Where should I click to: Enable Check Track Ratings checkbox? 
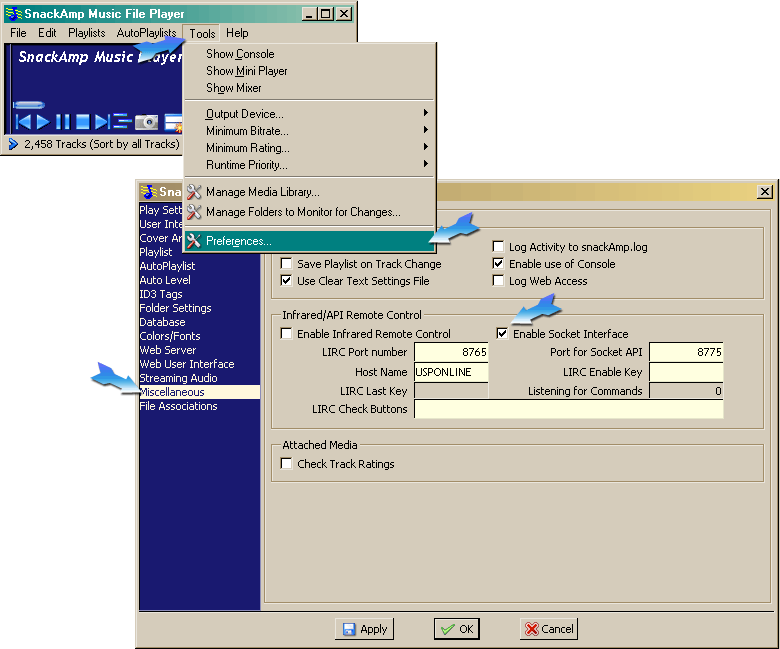pos(287,464)
